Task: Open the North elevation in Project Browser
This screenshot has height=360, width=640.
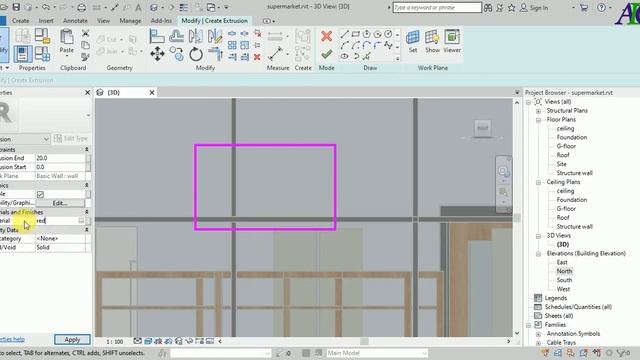Action: [564, 271]
